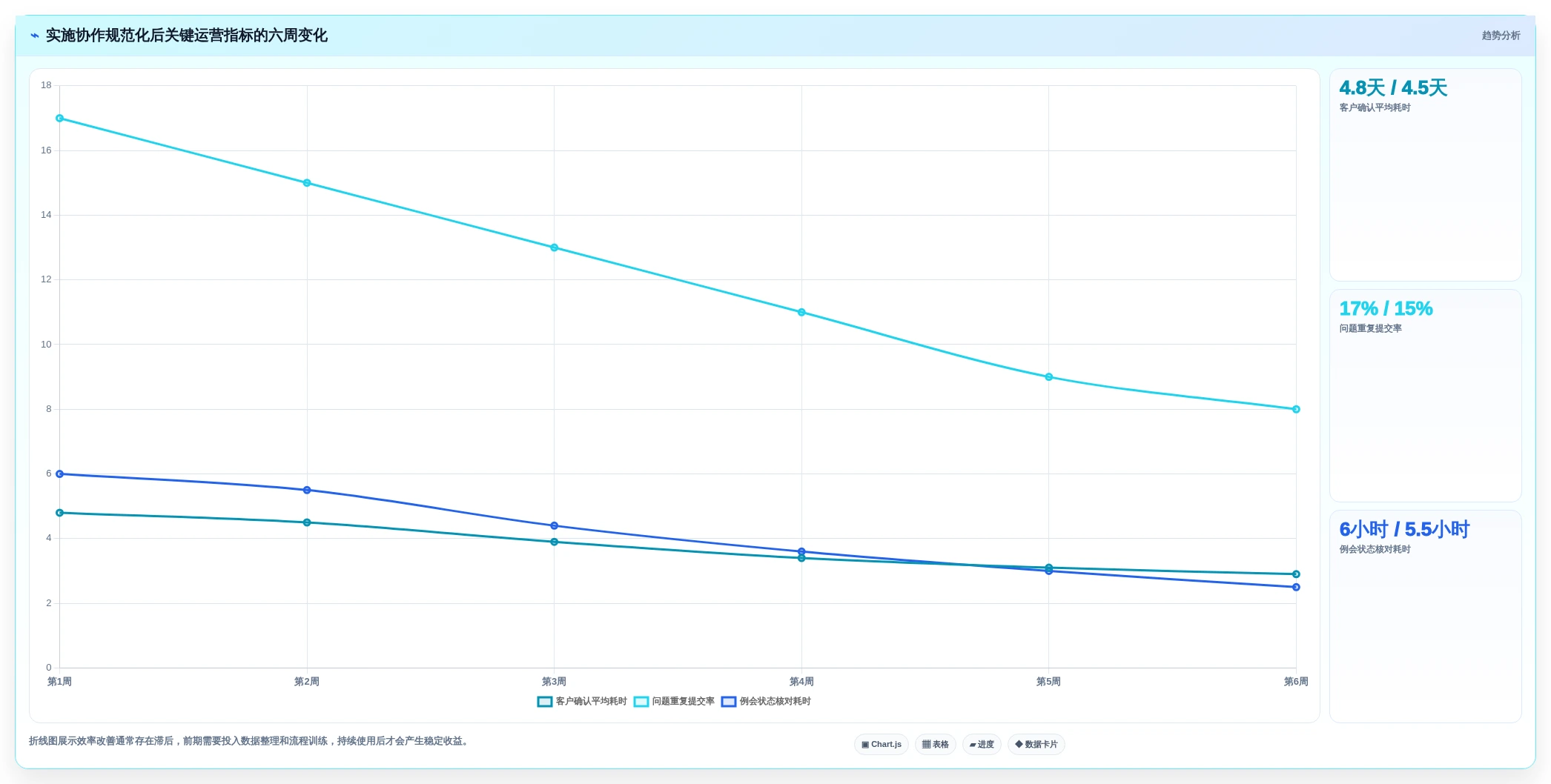The image size is (1551, 784).
Task: Hide the 客户确认平均耗时 series via its legend label
Action: pyautogui.click(x=591, y=702)
